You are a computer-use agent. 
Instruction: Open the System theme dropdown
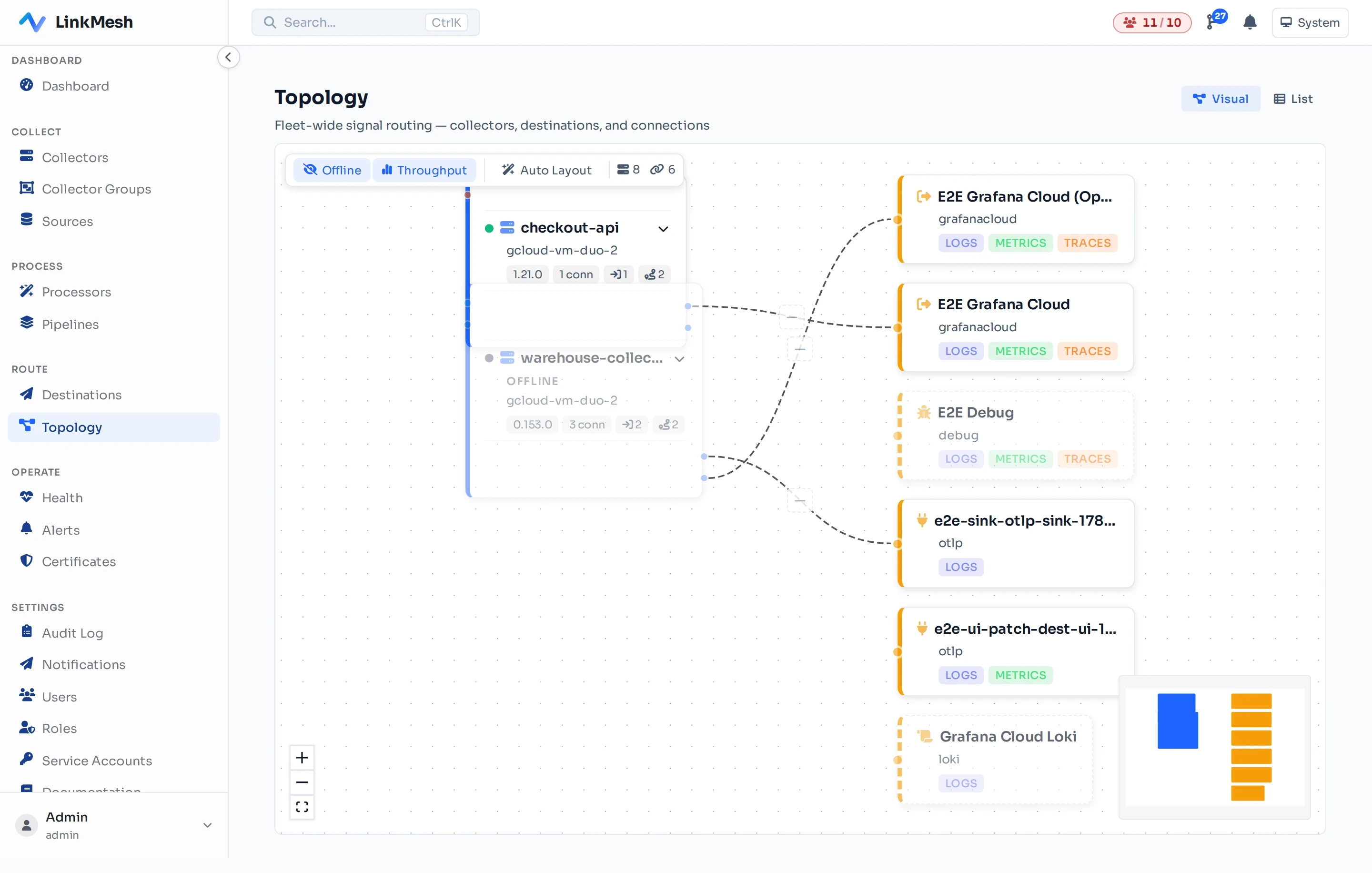[1310, 22]
